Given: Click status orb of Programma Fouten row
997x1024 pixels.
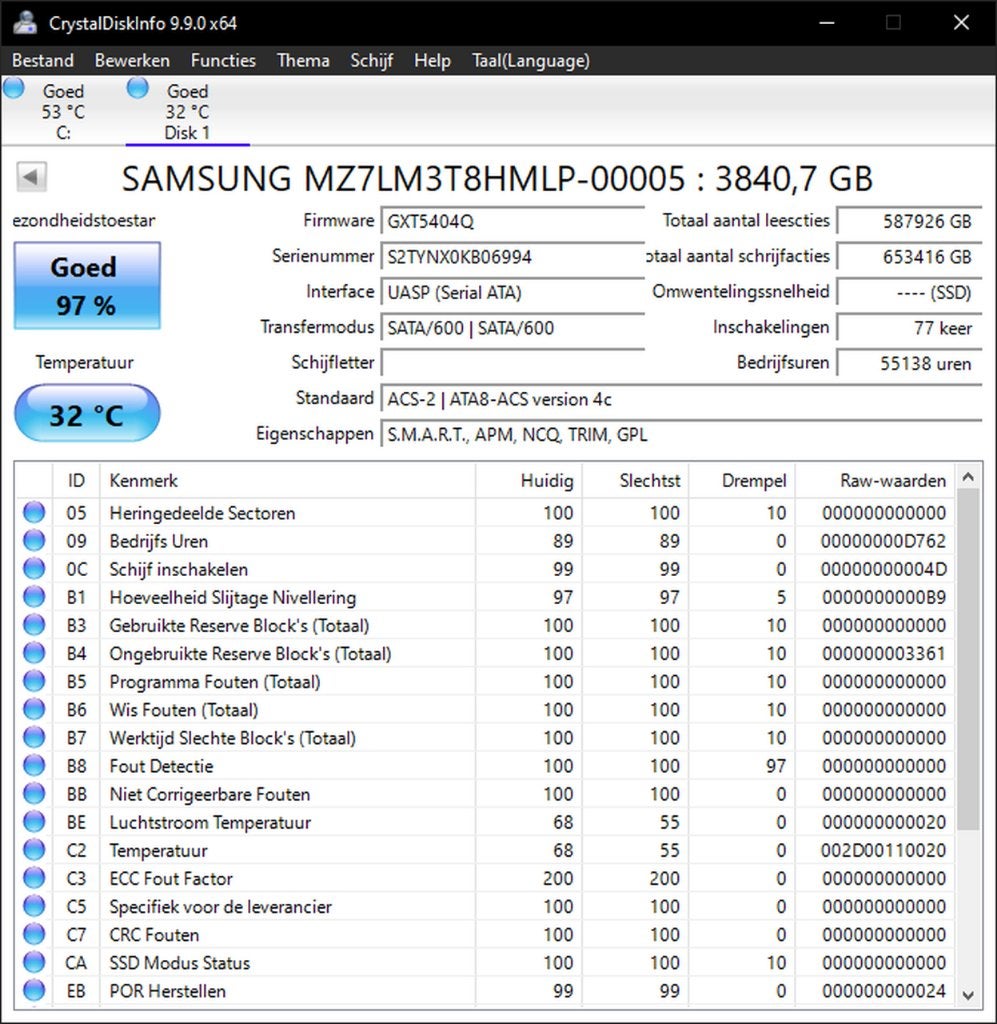Looking at the screenshot, I should (34, 681).
